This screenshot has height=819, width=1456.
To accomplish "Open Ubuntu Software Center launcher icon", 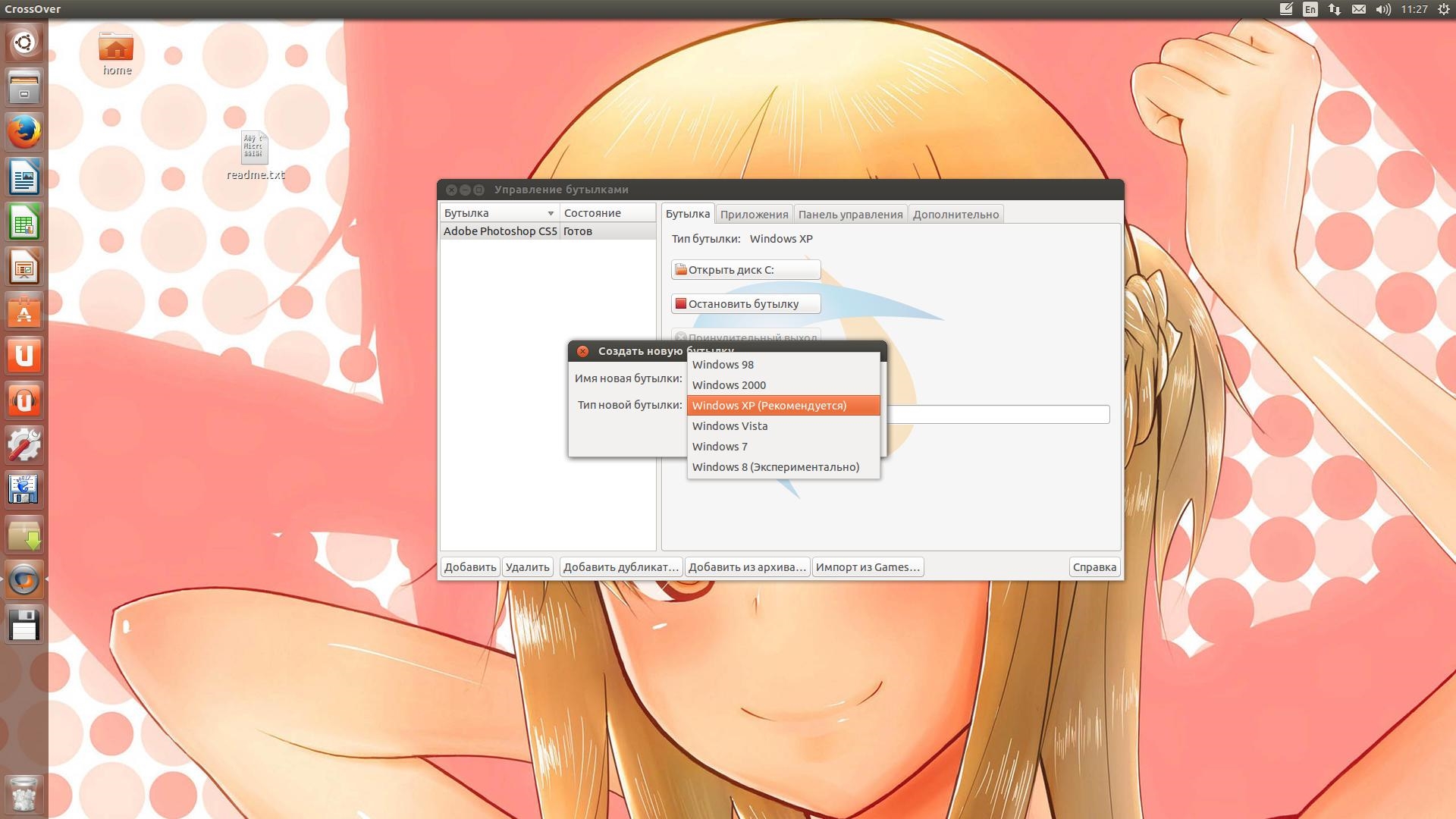I will coord(24,311).
